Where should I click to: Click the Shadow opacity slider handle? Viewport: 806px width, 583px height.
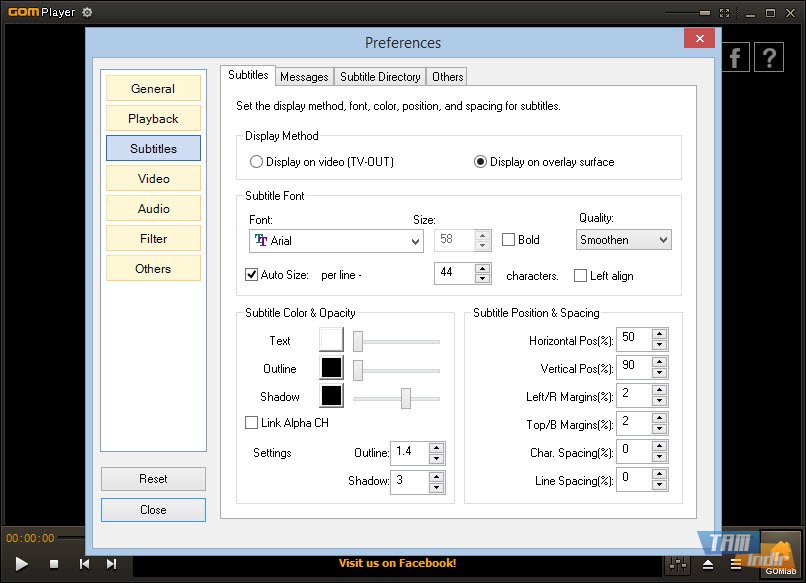pos(406,398)
